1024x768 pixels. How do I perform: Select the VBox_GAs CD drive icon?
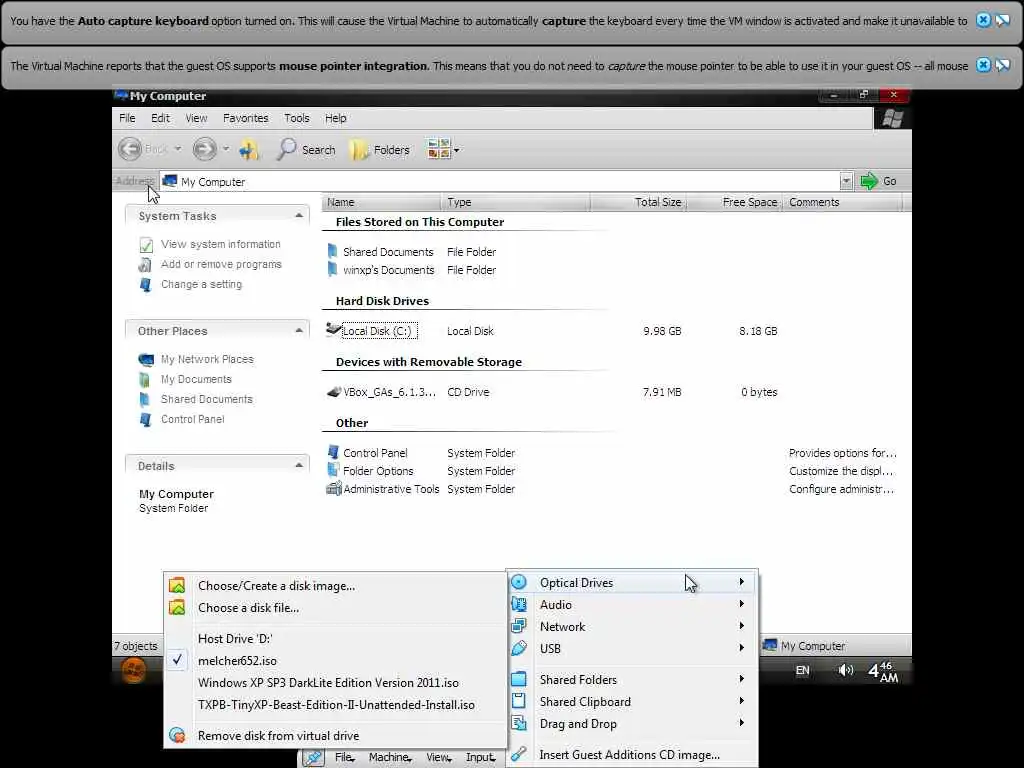click(334, 392)
